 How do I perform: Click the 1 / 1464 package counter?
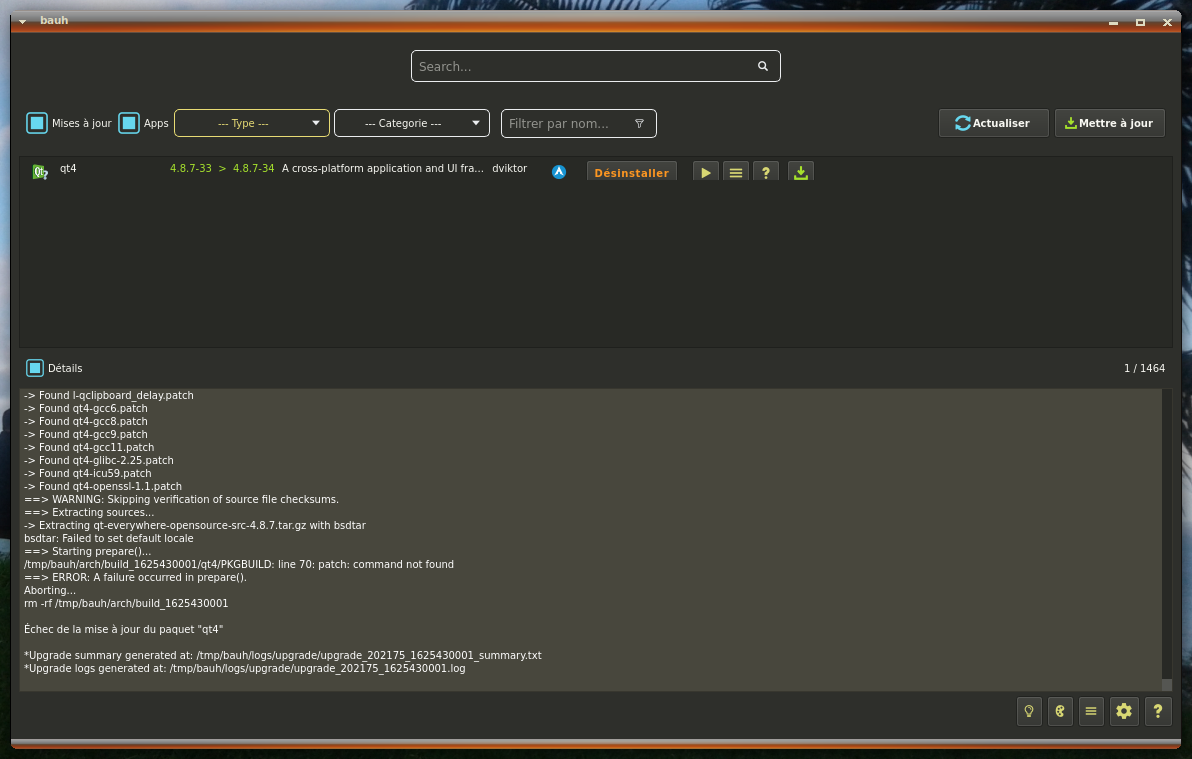(1144, 368)
